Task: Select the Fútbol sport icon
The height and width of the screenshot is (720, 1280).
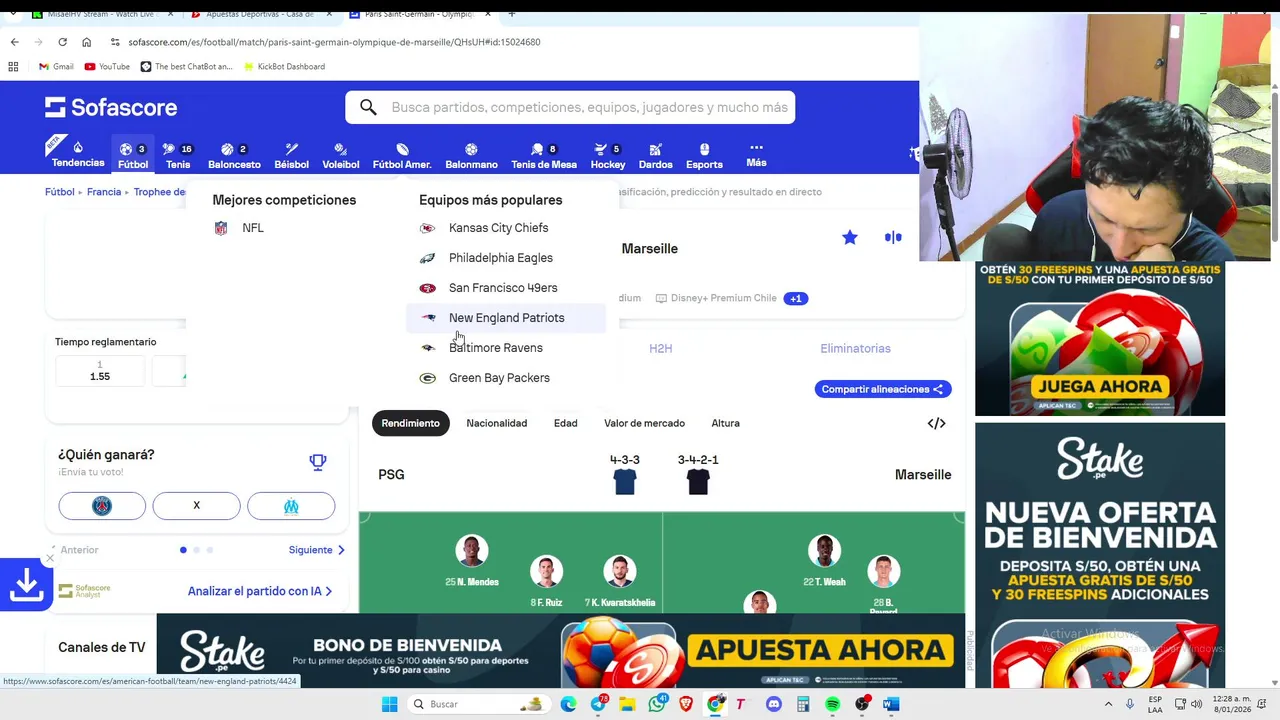Action: (133, 155)
